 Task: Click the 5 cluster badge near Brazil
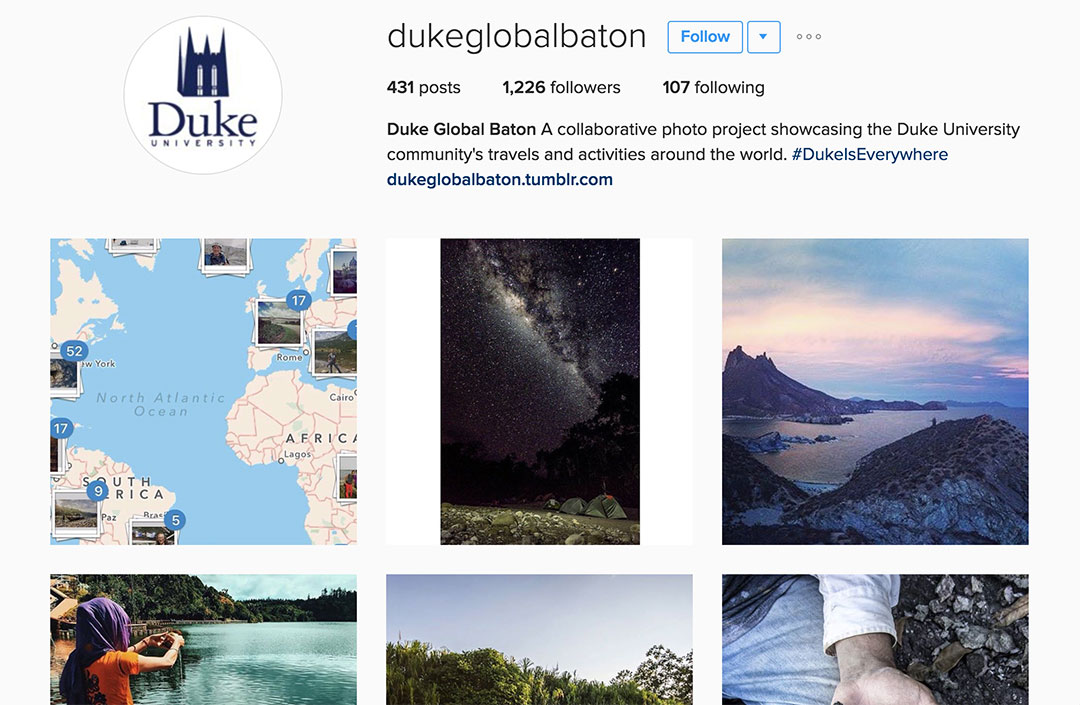[176, 520]
